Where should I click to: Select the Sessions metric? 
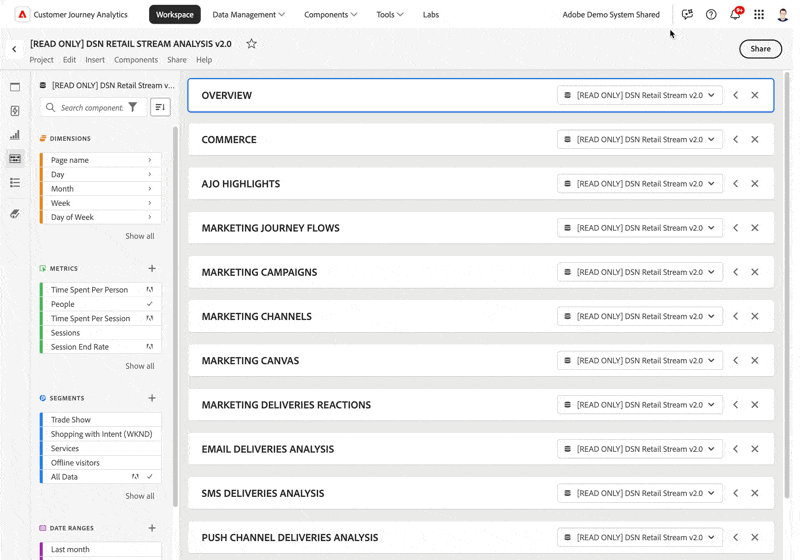coord(101,333)
